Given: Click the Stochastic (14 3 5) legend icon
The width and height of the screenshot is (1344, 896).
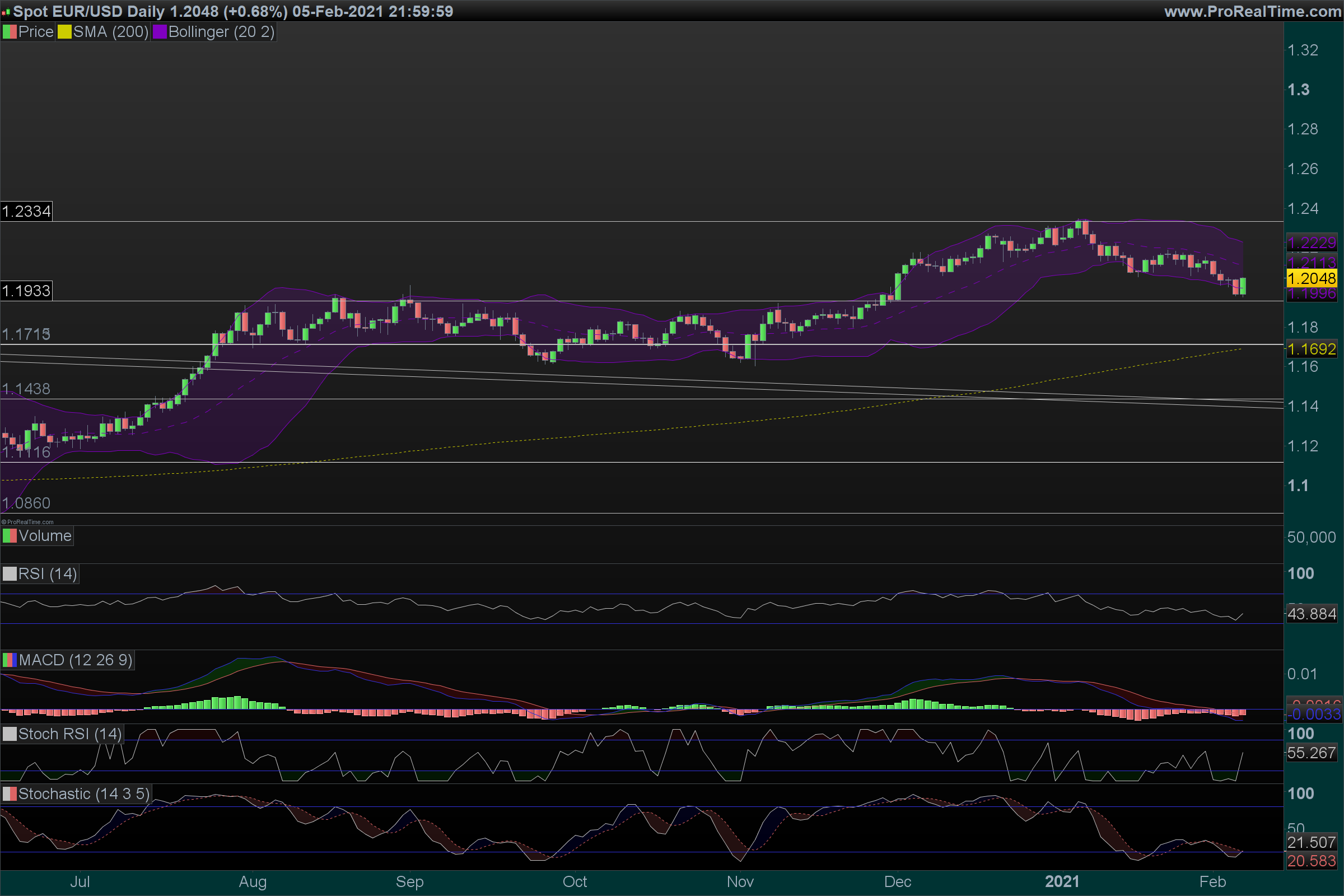Looking at the screenshot, I should point(9,794).
